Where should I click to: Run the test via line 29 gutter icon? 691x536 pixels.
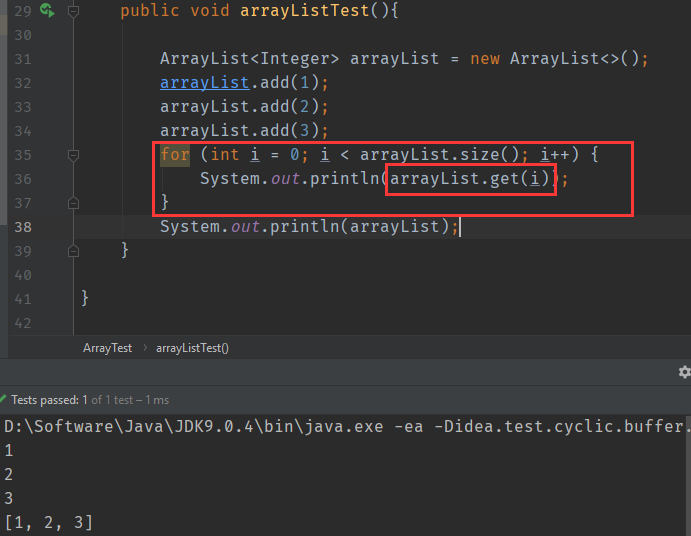point(47,10)
